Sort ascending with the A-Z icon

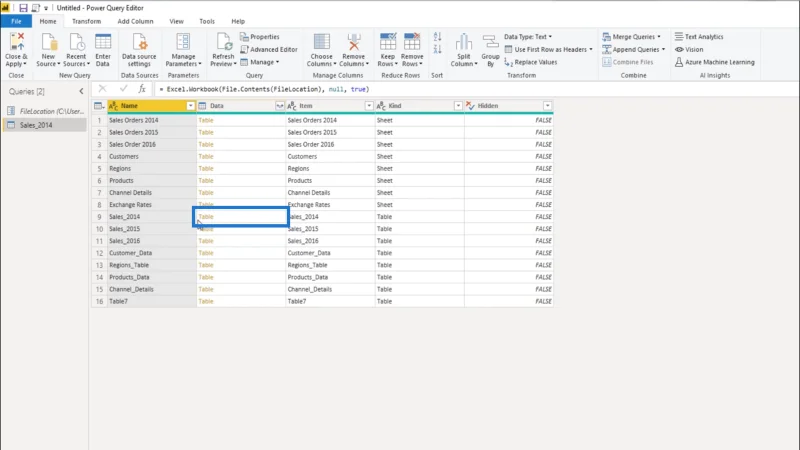437,37
